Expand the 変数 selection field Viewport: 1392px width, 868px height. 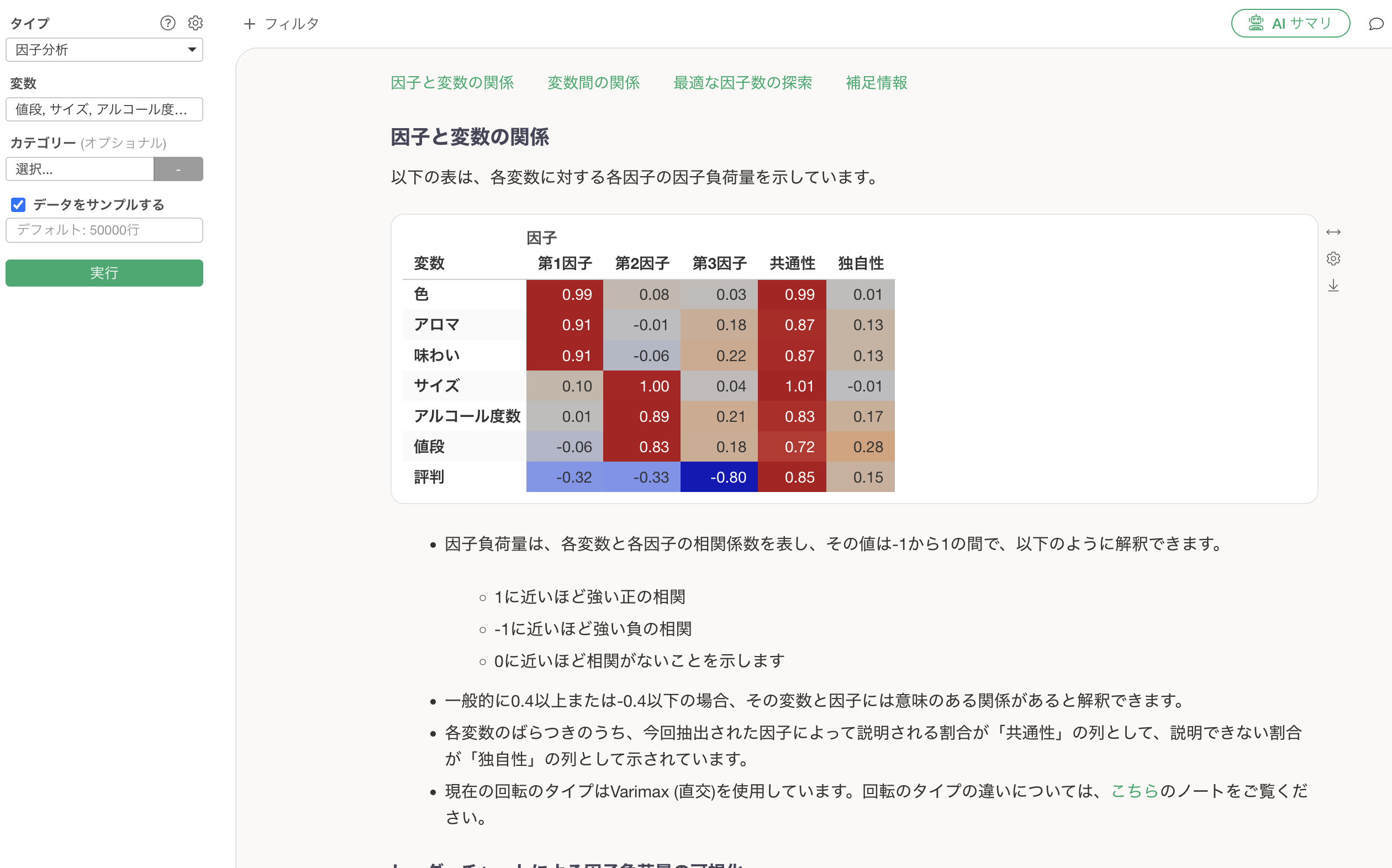tap(104, 109)
